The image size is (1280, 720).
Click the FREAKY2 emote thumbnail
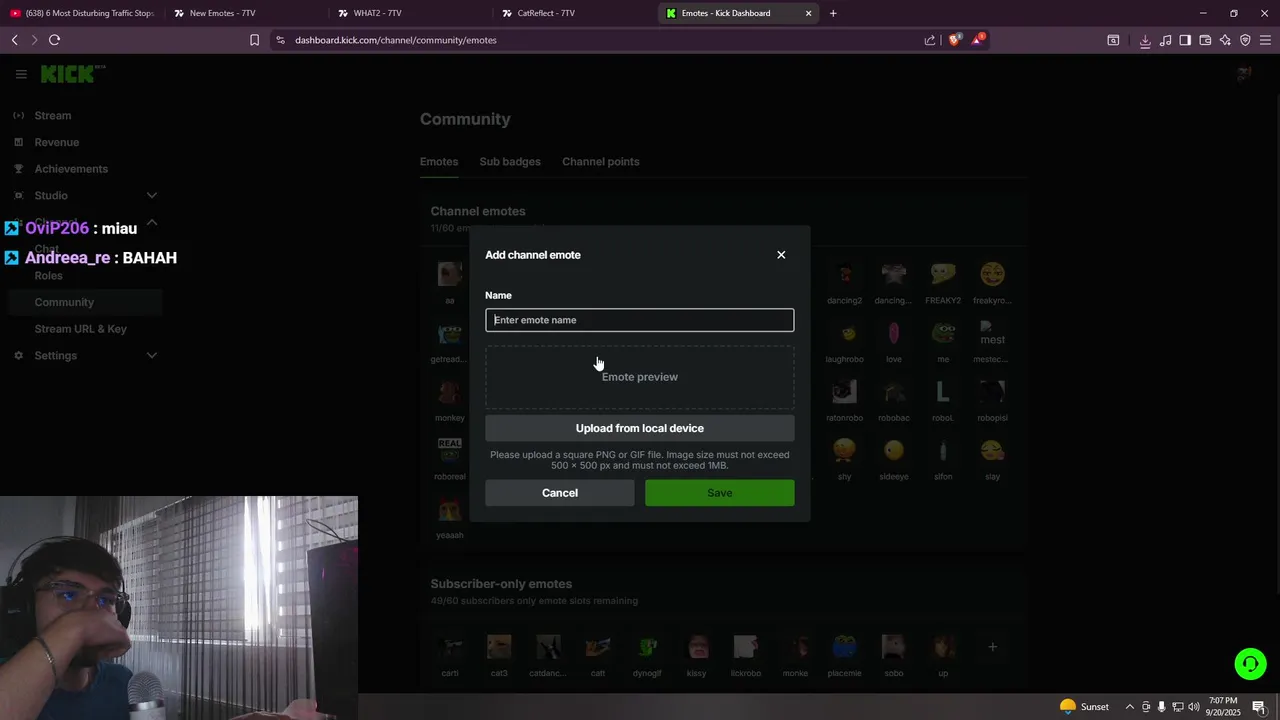943,274
